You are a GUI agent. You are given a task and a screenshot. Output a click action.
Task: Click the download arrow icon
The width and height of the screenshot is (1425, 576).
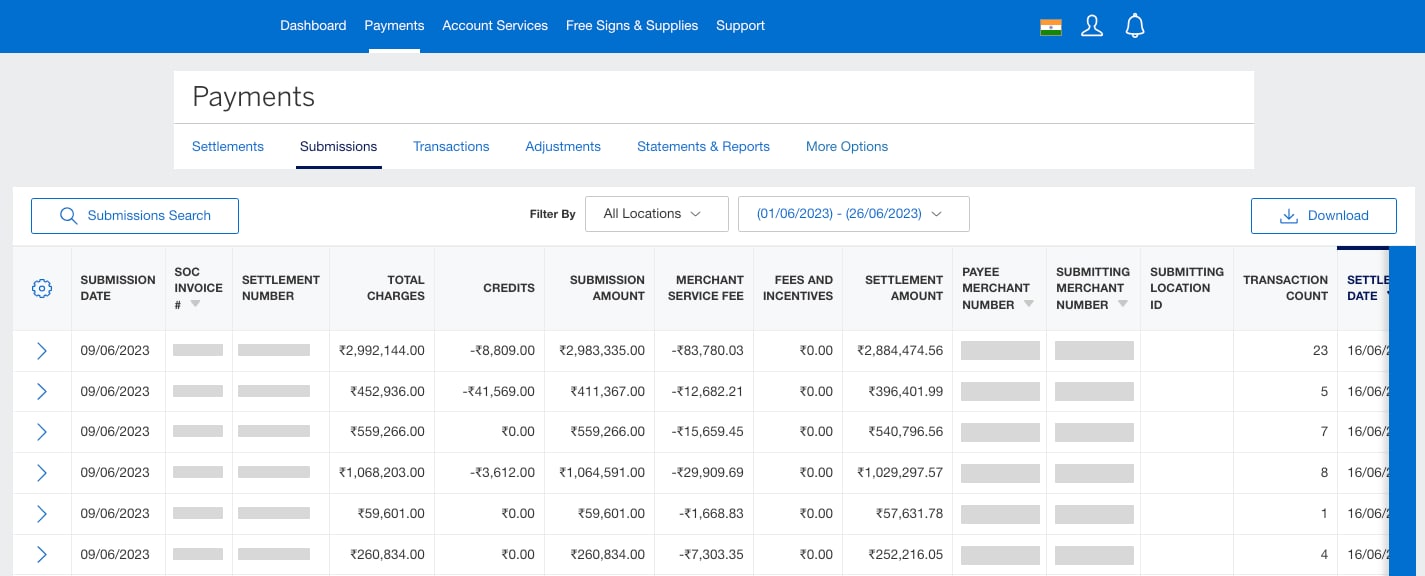tap(1288, 215)
